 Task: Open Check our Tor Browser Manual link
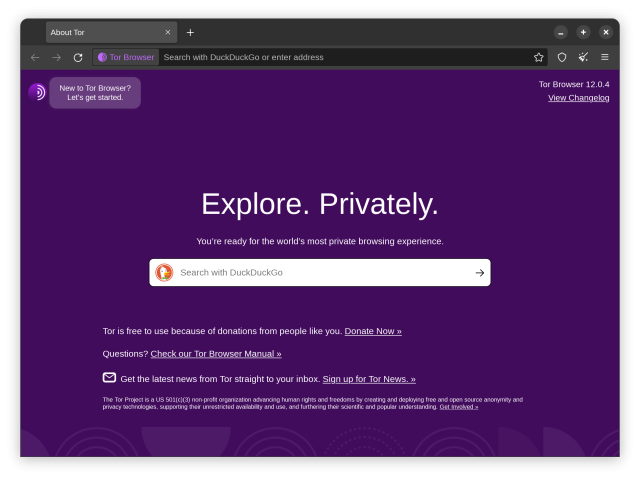point(216,354)
